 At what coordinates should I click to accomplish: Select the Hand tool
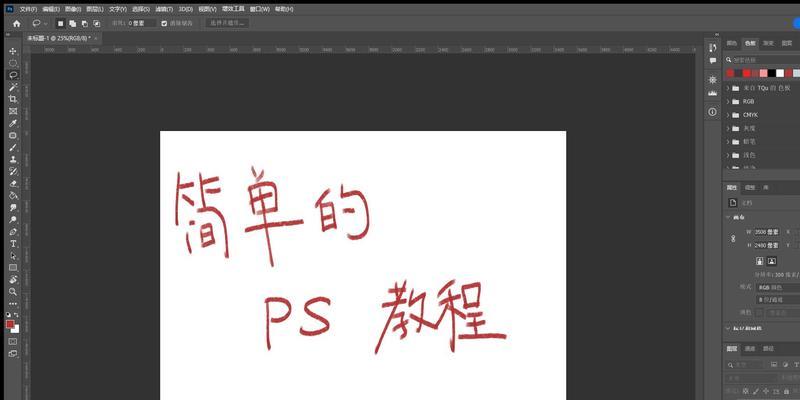pyautogui.click(x=13, y=280)
